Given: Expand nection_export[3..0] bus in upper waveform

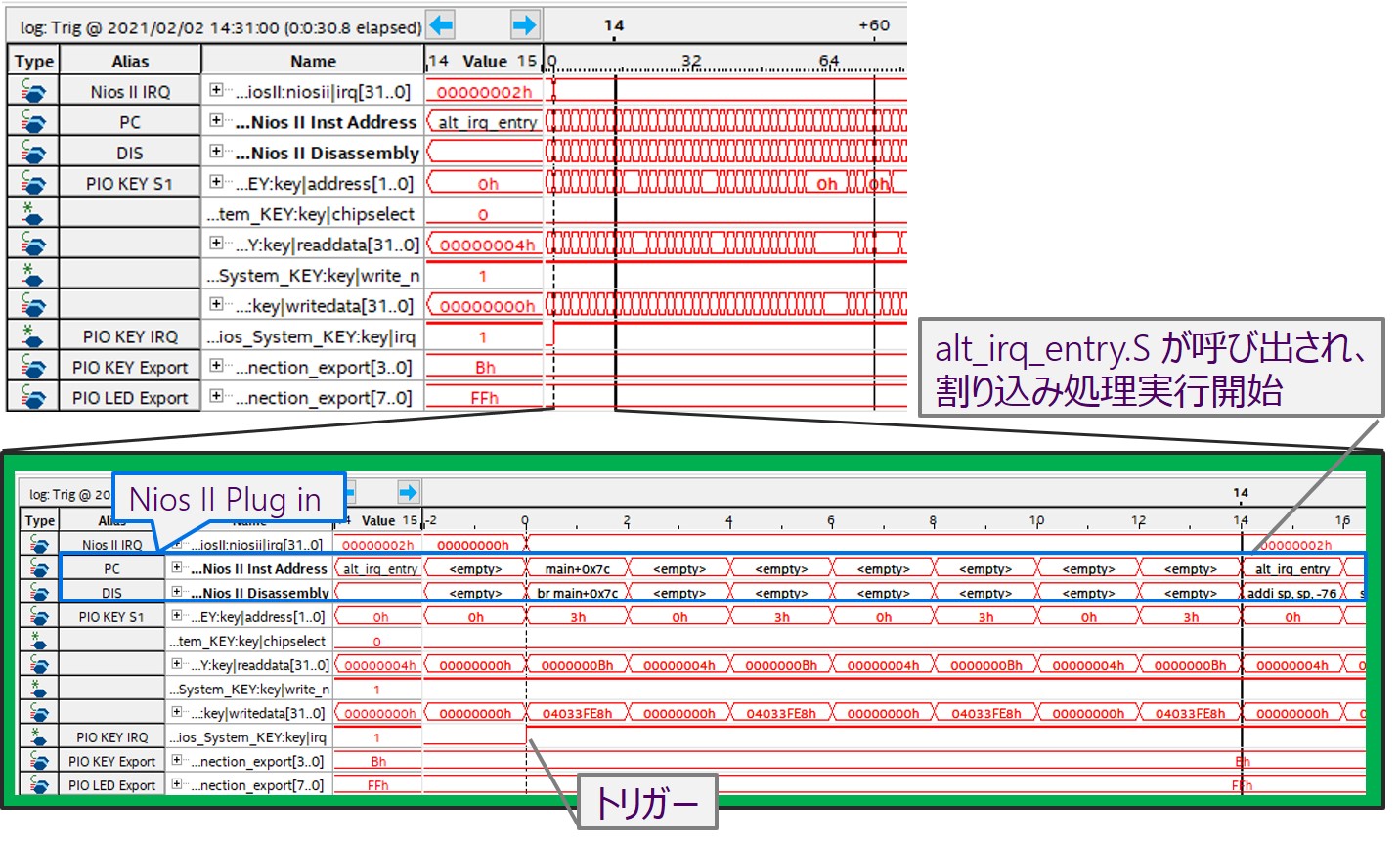Looking at the screenshot, I should 216,366.
